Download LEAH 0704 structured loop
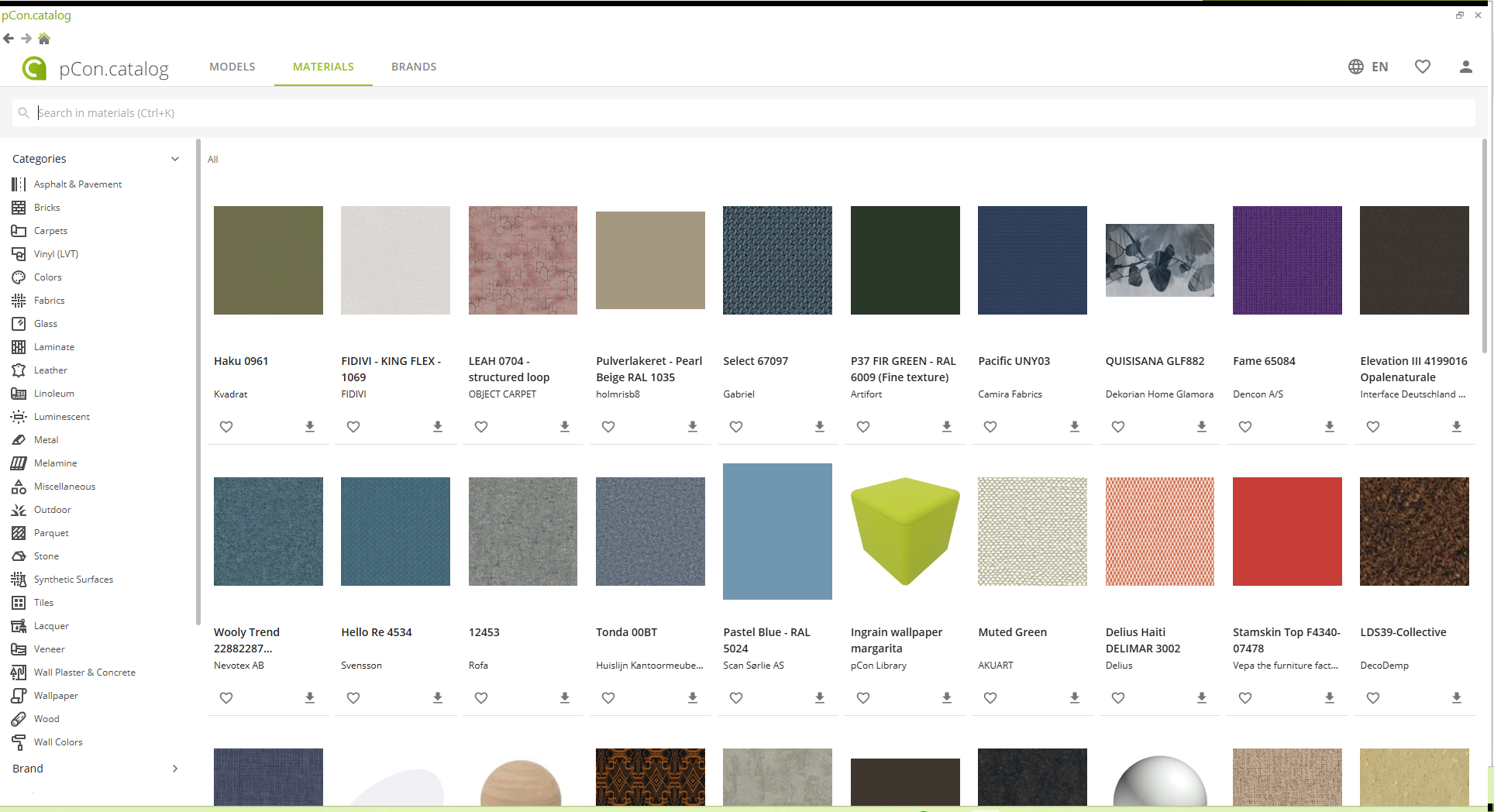The image size is (1494, 812). (x=565, y=426)
